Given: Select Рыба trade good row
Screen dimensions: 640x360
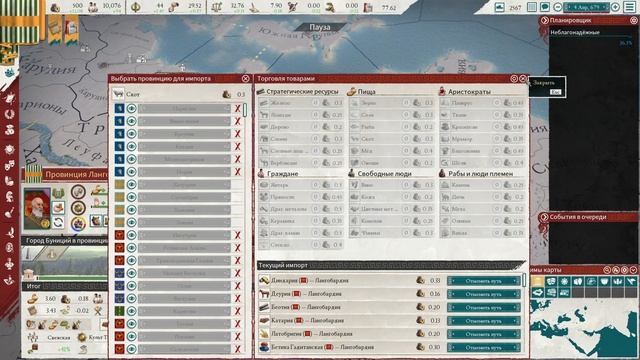Looking at the screenshot, I should 391,127.
